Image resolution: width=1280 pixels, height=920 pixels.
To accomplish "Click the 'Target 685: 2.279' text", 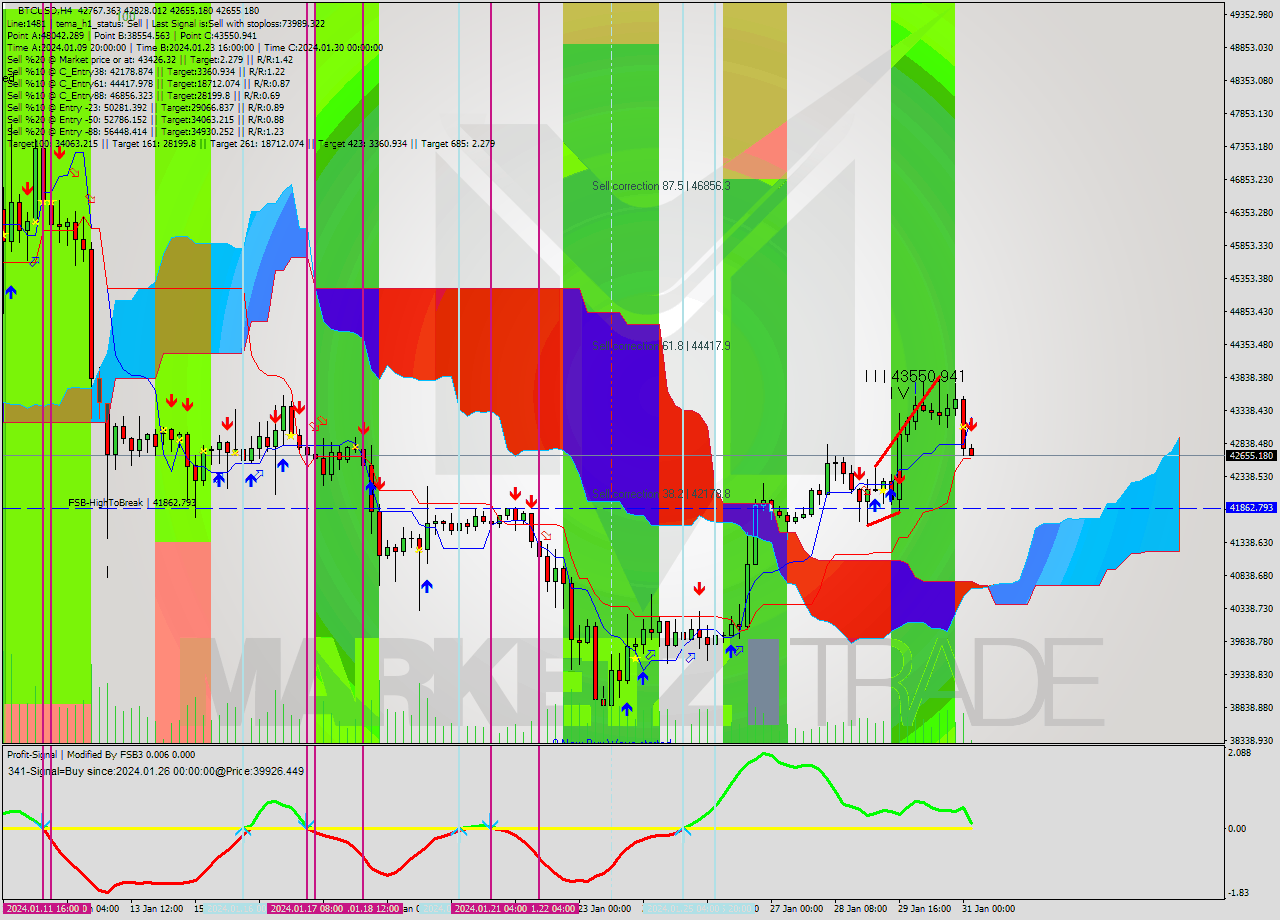I will 458,144.
